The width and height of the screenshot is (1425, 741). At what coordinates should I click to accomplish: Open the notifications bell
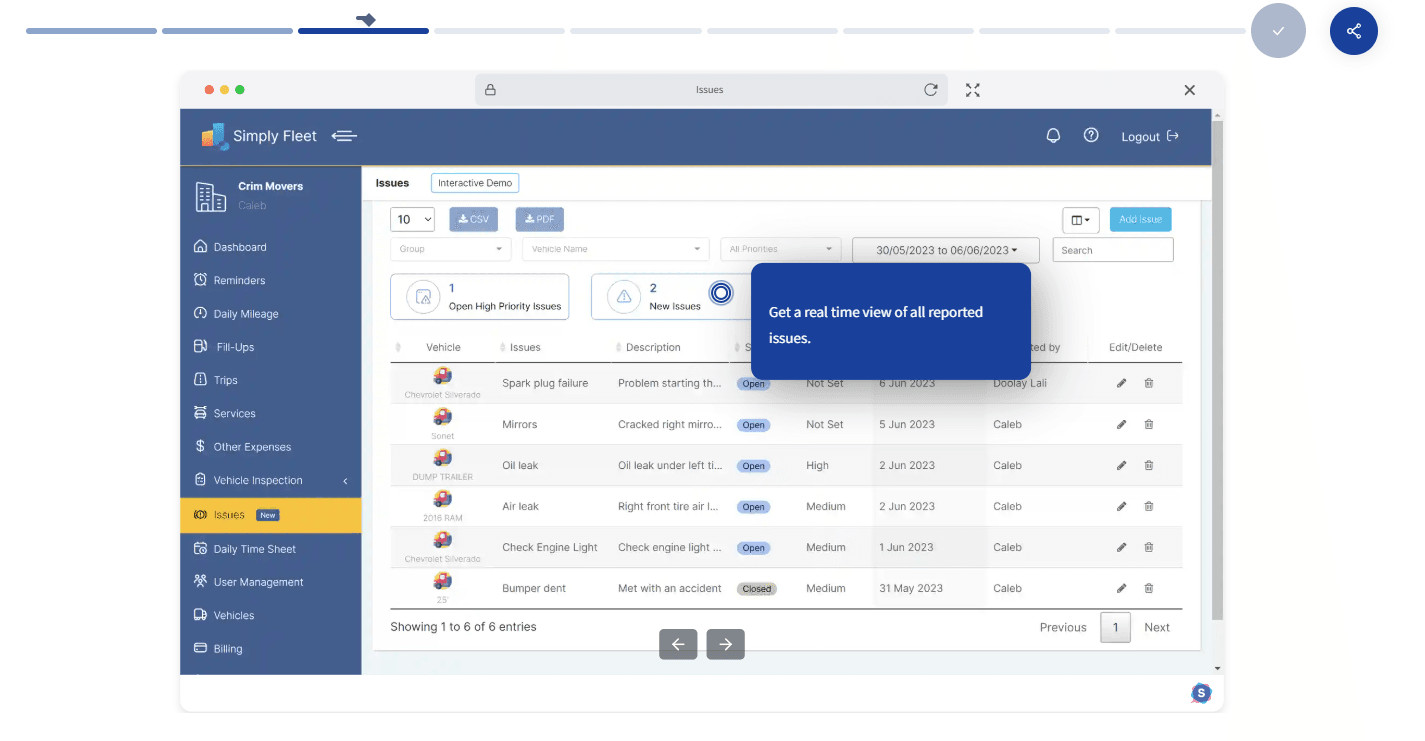click(1053, 134)
